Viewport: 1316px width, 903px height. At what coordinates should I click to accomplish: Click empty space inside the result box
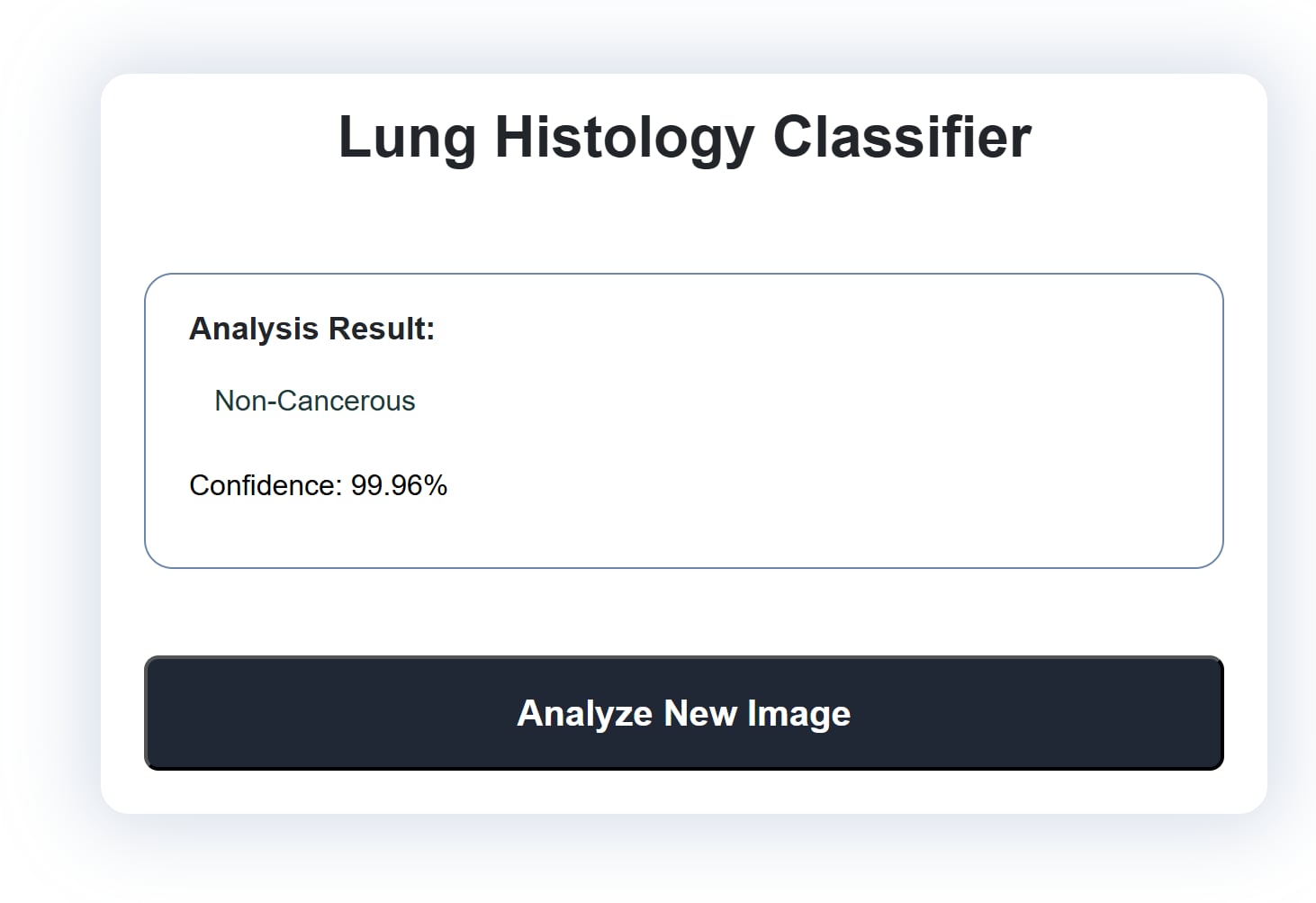[810, 423]
